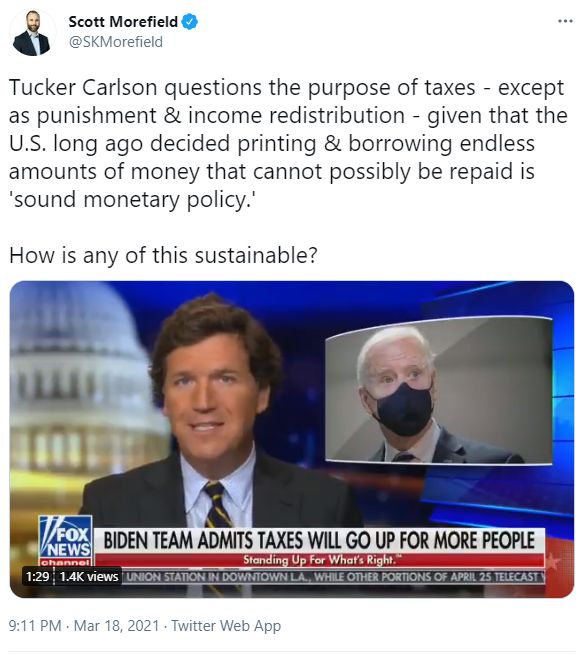Click the Fox News channel logo
Viewport: 588px width, 654px height.
[65, 540]
